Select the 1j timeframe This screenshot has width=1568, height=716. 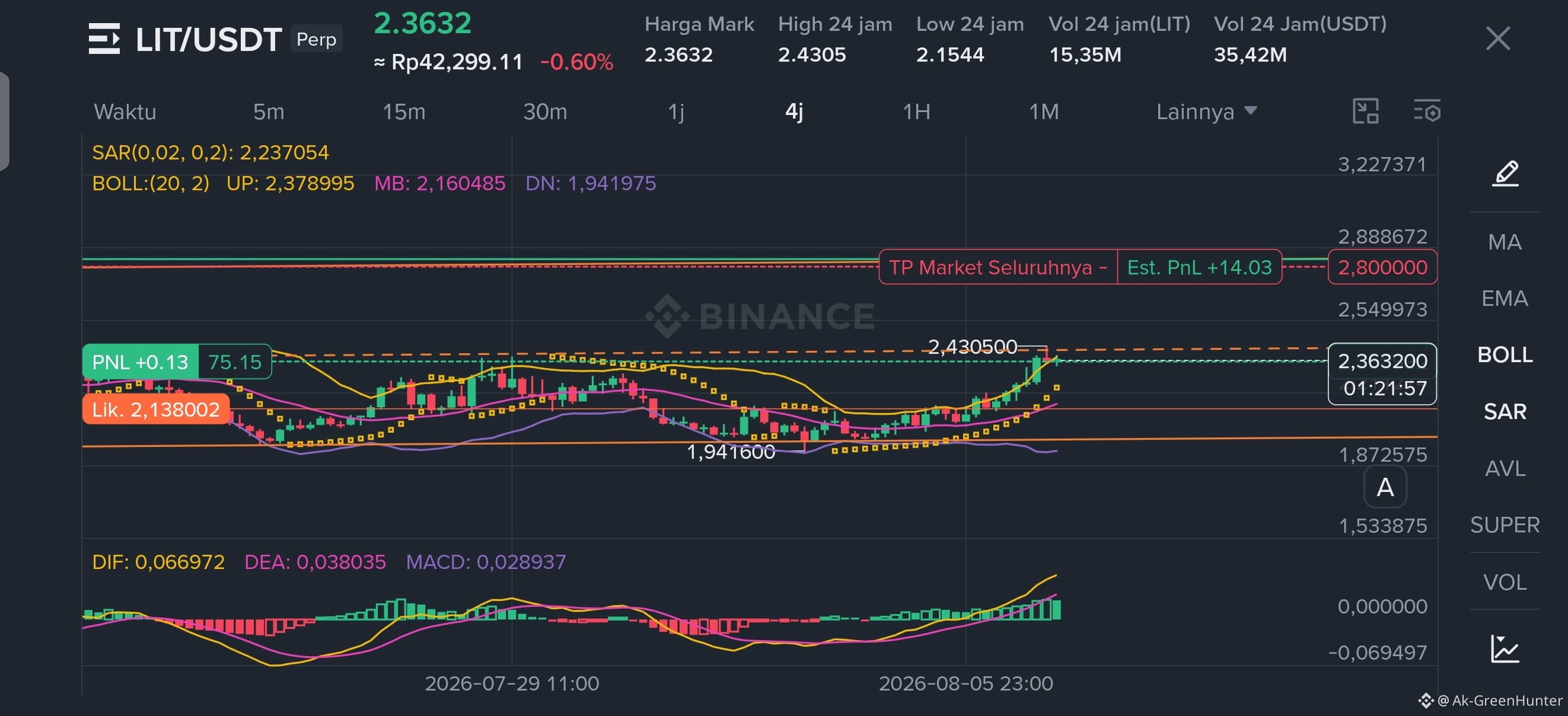point(675,112)
